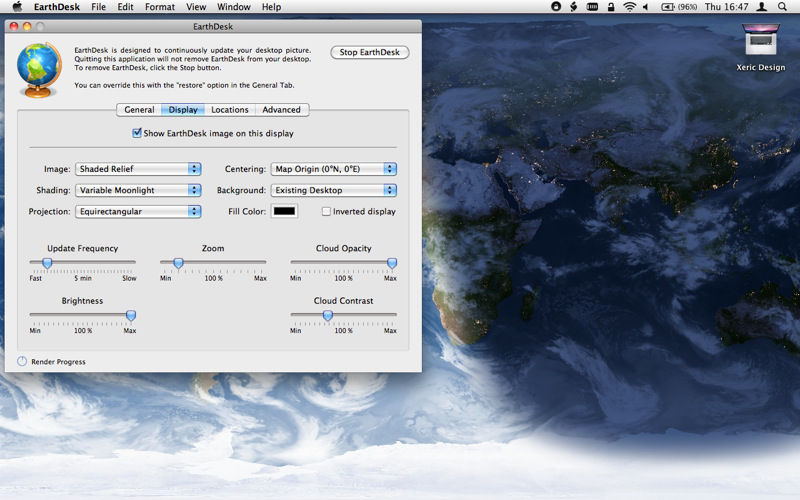
Task: Open the EarthDesk application menu
Action: (x=57, y=7)
